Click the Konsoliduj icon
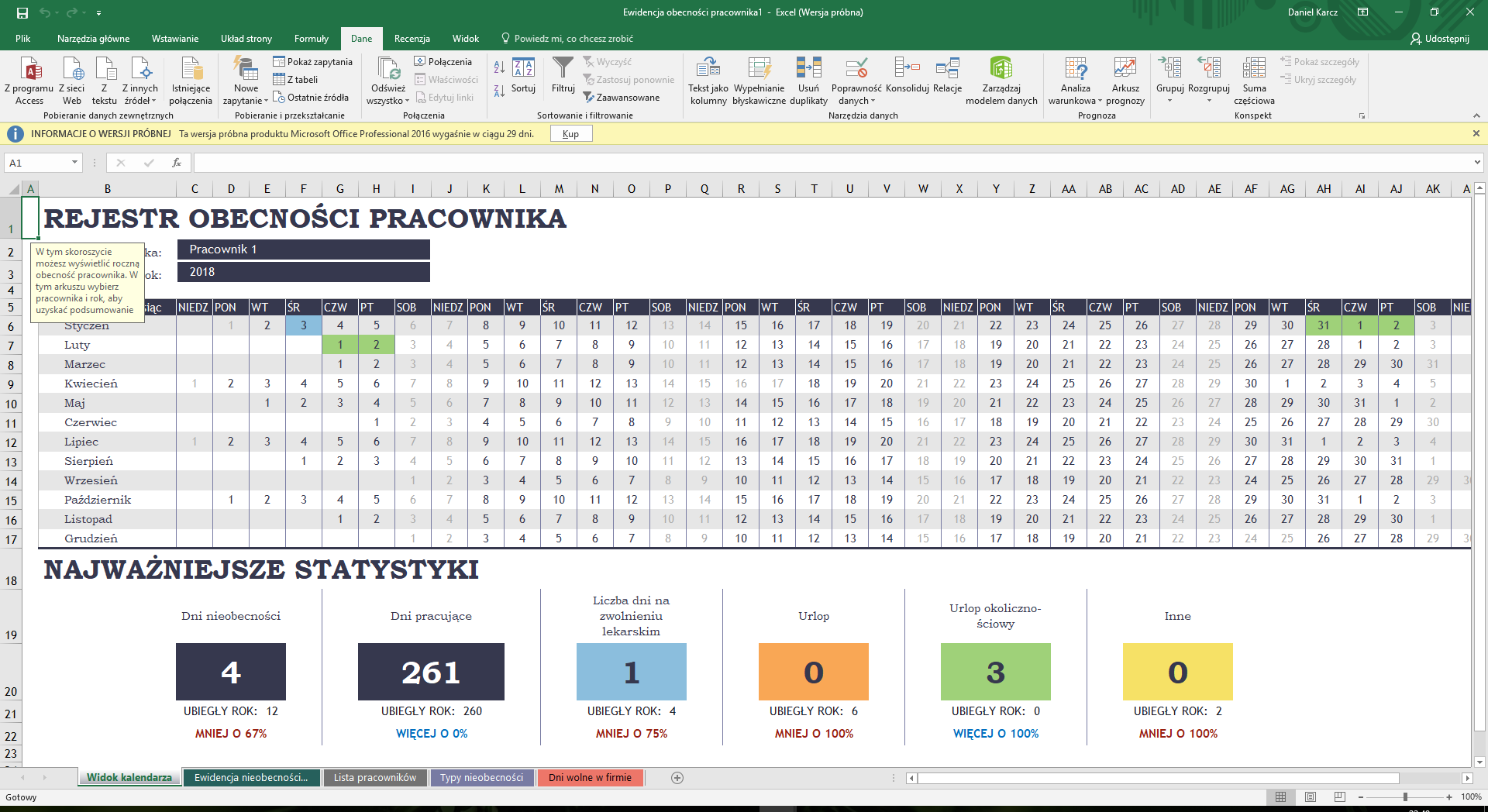The image size is (1488, 812). pos(907,69)
